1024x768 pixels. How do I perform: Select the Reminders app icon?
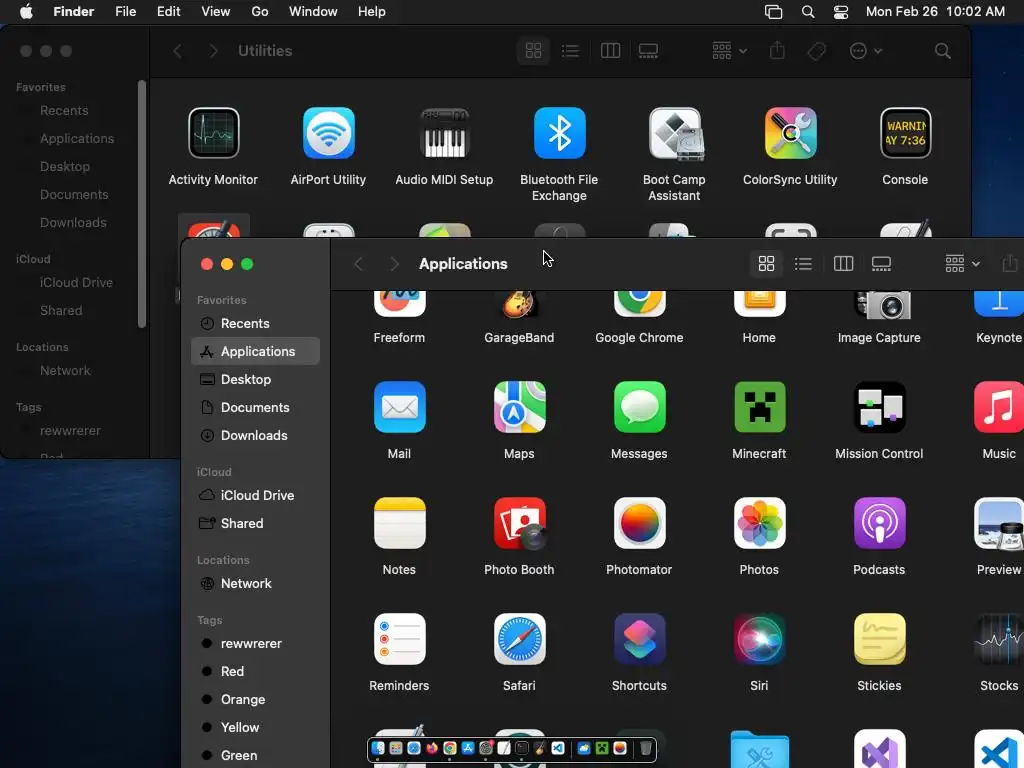pyautogui.click(x=400, y=639)
